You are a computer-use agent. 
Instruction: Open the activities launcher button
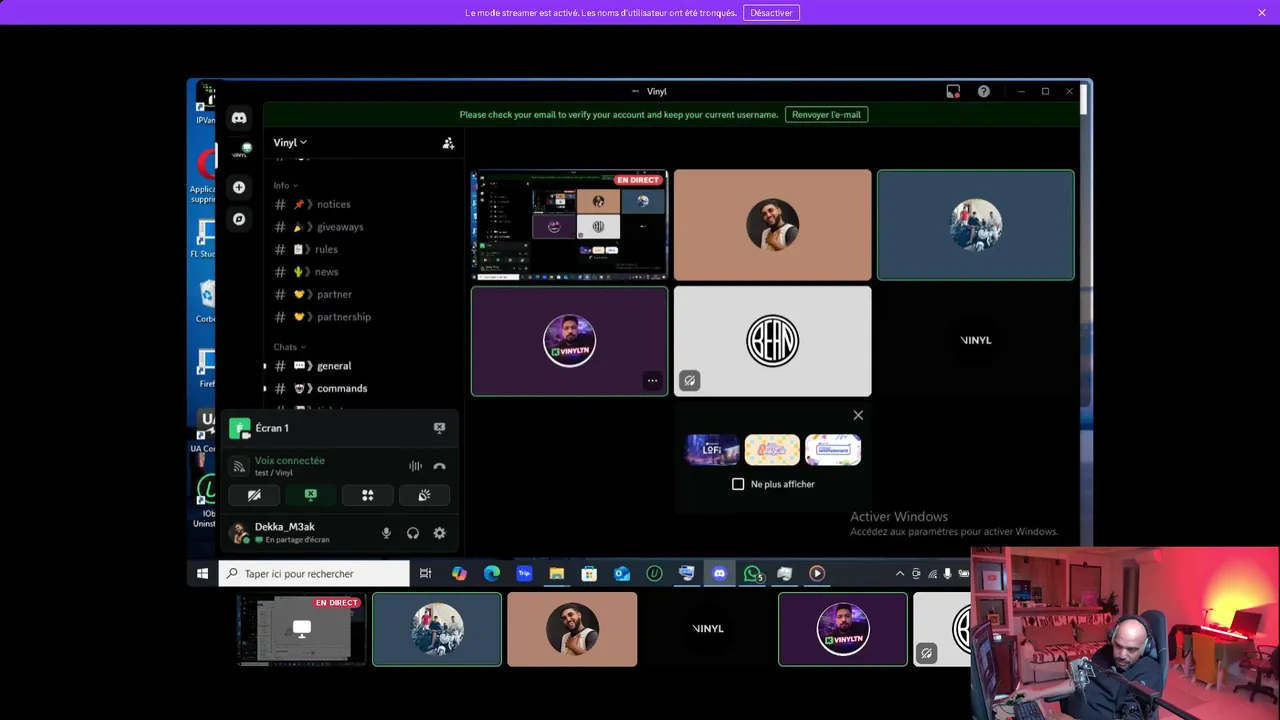coord(367,495)
